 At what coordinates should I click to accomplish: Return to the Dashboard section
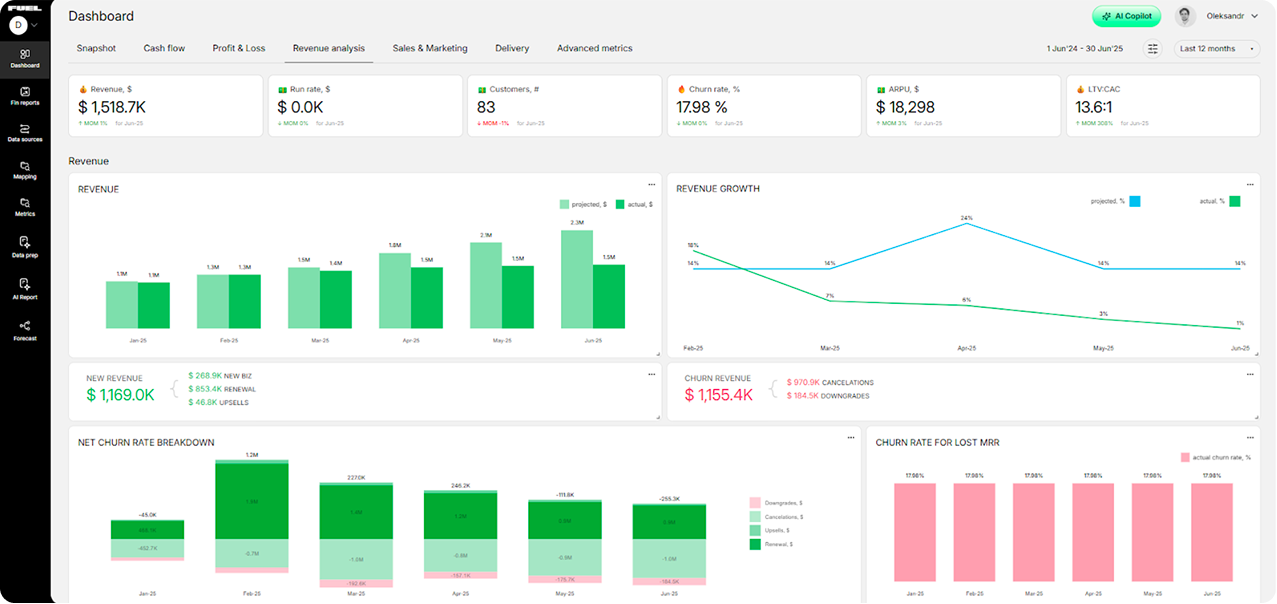24,60
